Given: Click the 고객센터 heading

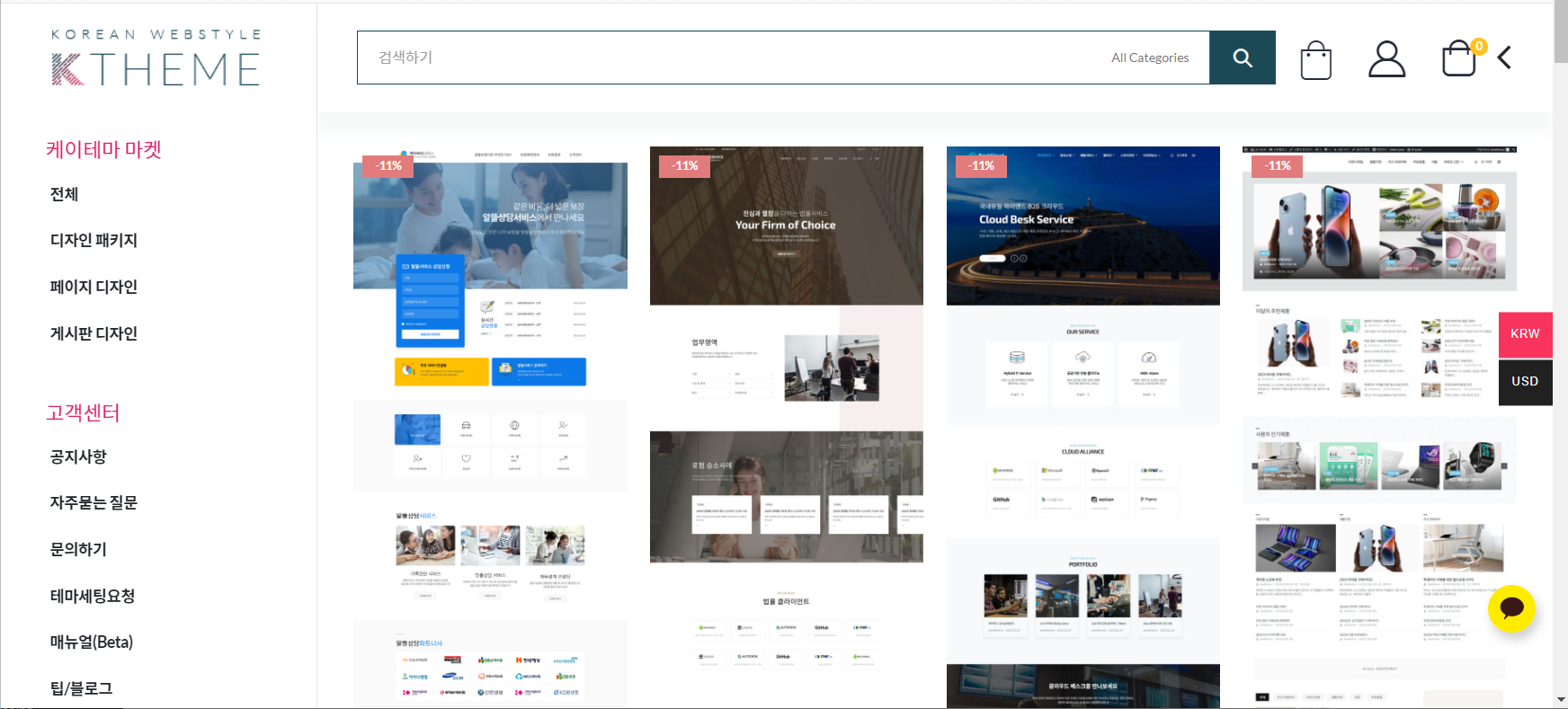Looking at the screenshot, I should click(x=83, y=412).
